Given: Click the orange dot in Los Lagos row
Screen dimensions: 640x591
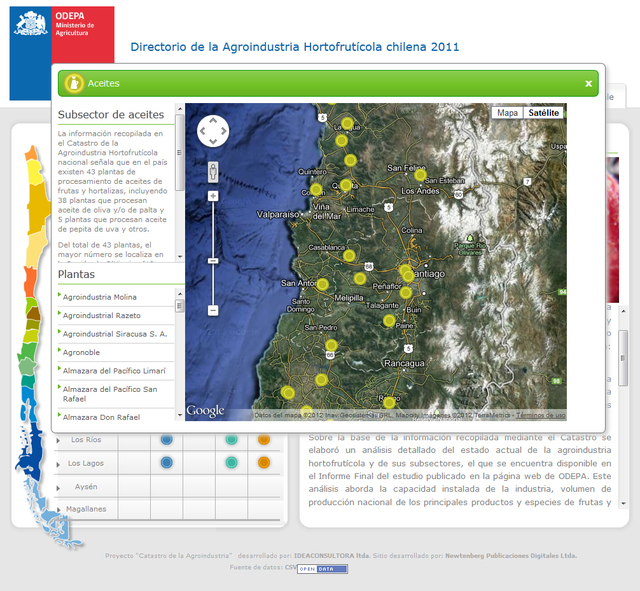Looking at the screenshot, I should point(264,463).
